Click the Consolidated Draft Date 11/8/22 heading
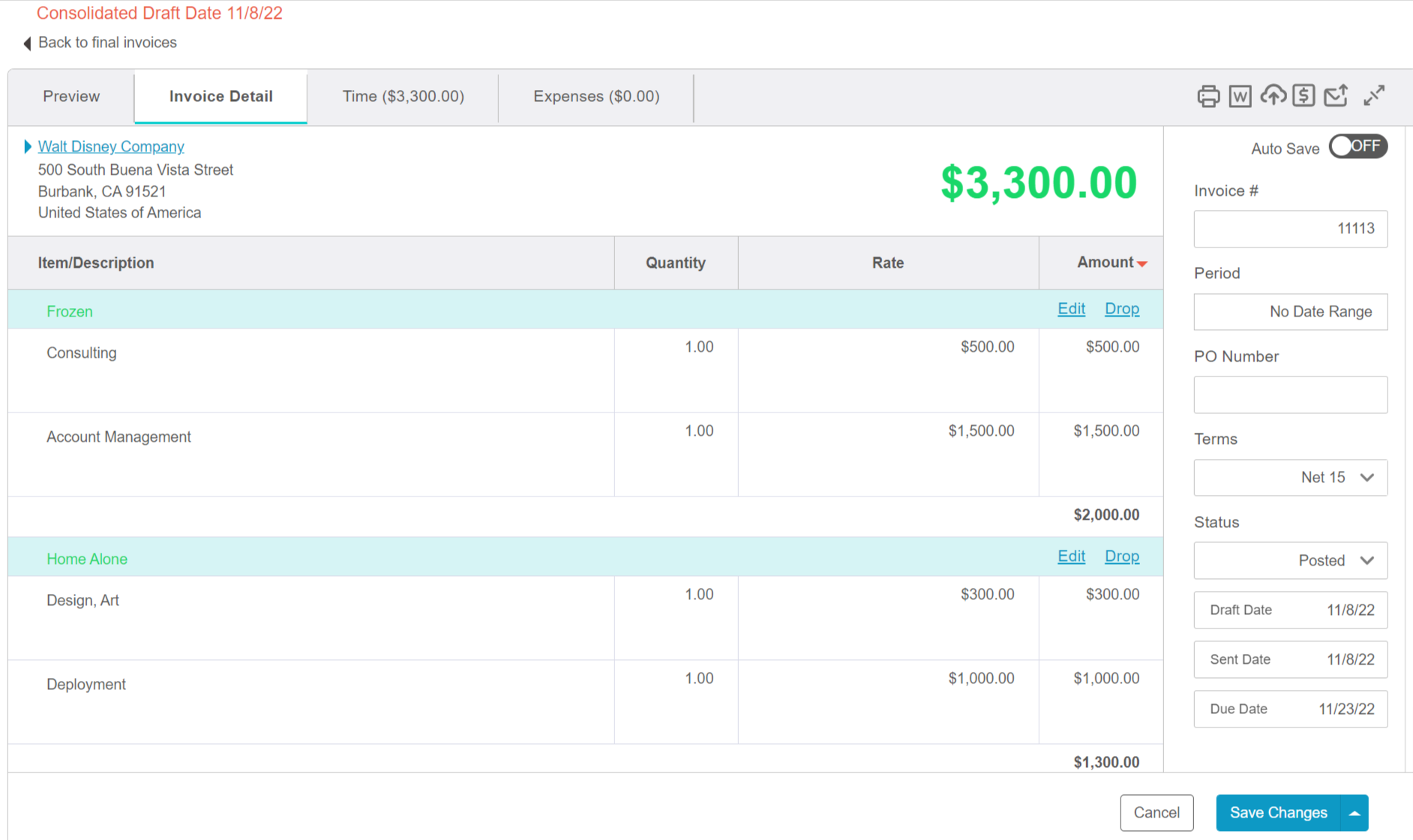The image size is (1413, 840). (x=160, y=13)
